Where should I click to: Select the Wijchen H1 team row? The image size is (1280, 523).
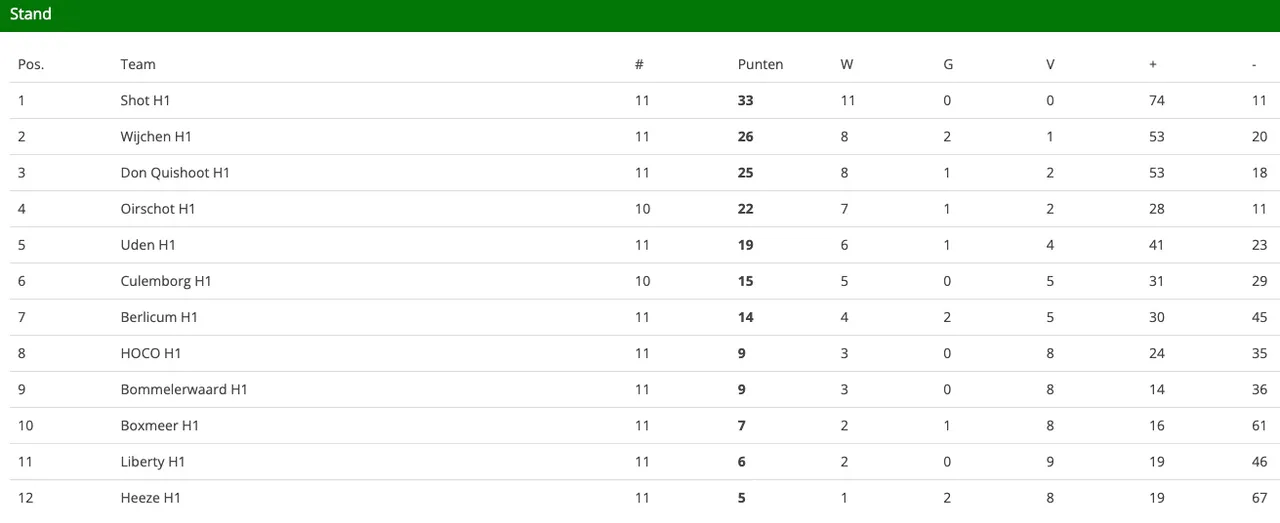(x=640, y=137)
